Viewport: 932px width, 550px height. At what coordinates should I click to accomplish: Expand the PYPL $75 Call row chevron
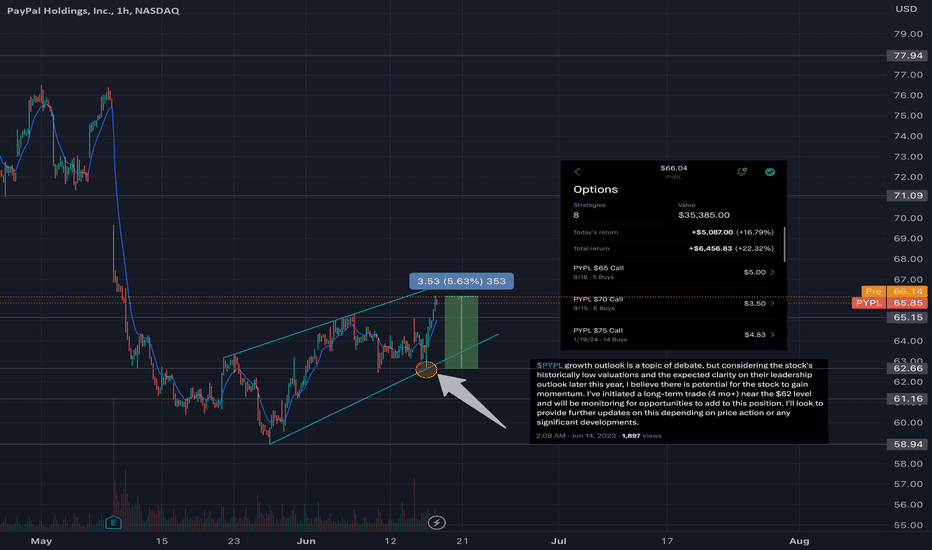773,335
